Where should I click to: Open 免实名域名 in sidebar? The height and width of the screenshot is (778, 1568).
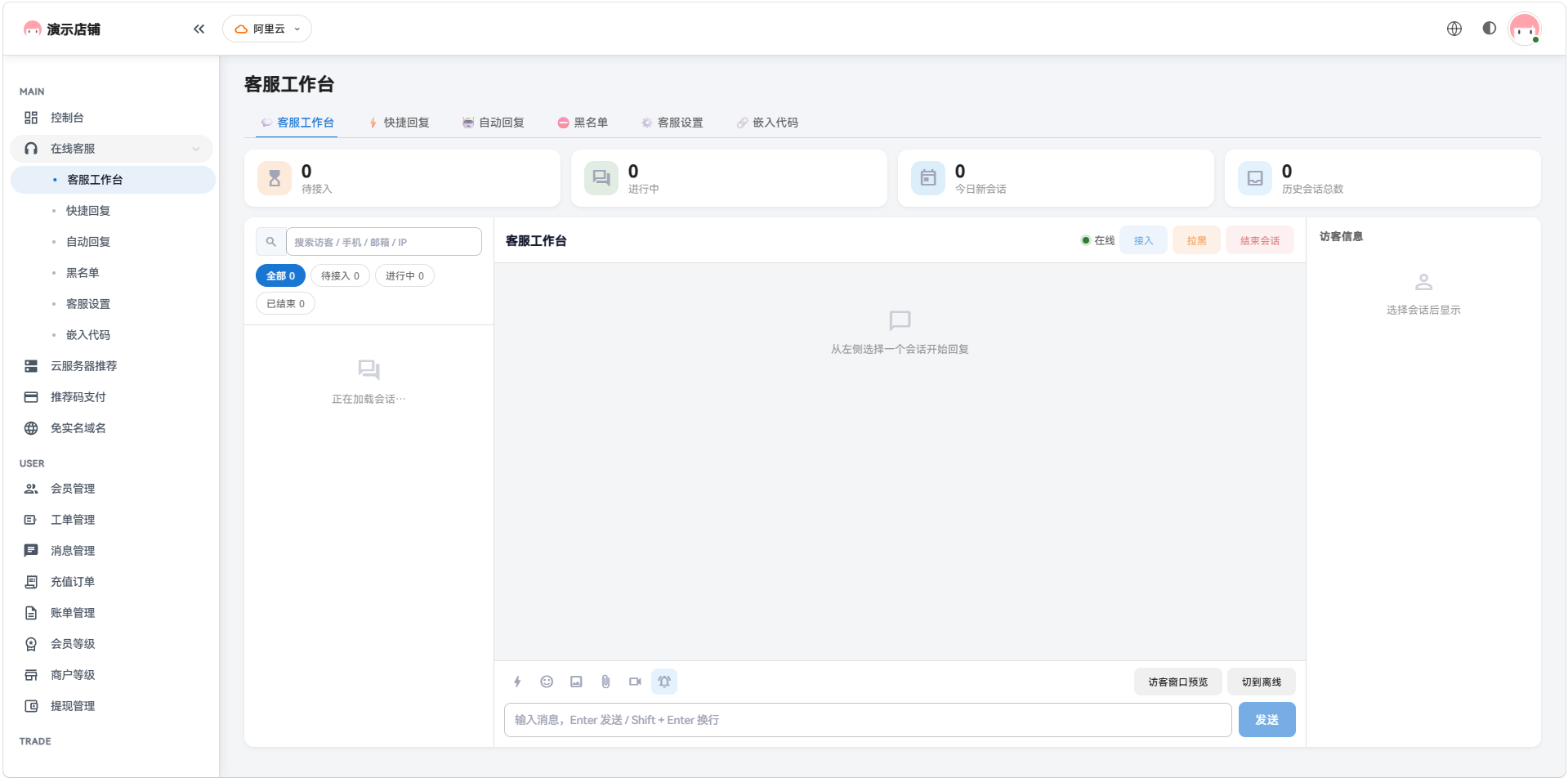pos(111,428)
